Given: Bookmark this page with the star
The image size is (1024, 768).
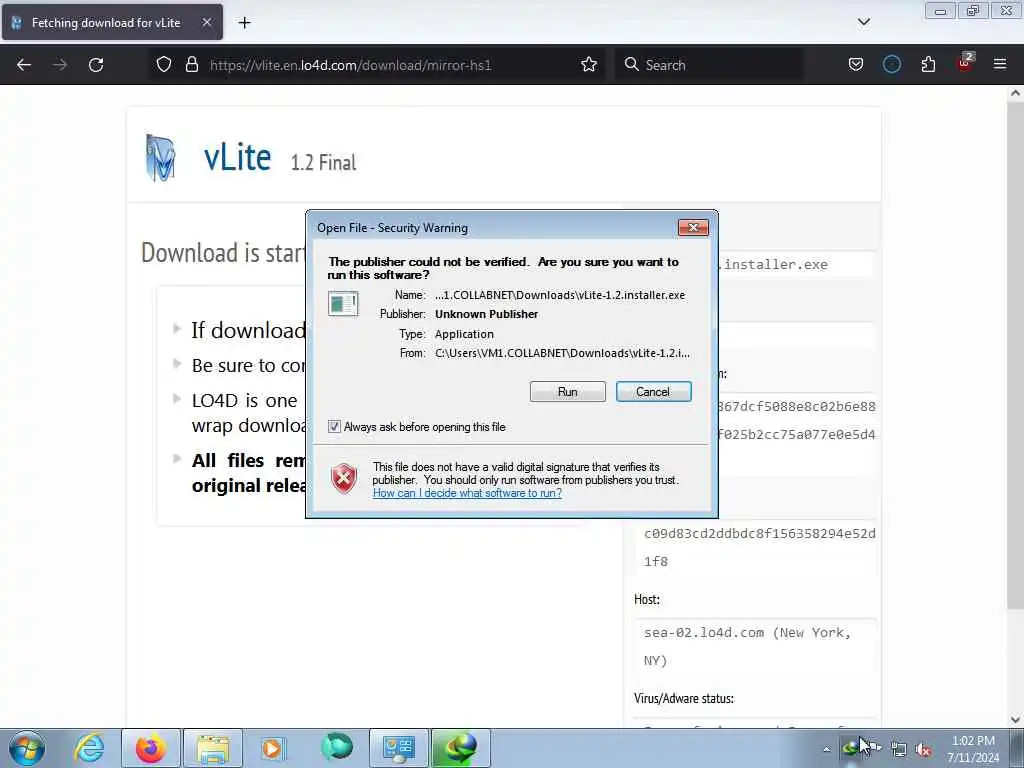Looking at the screenshot, I should tap(589, 65).
